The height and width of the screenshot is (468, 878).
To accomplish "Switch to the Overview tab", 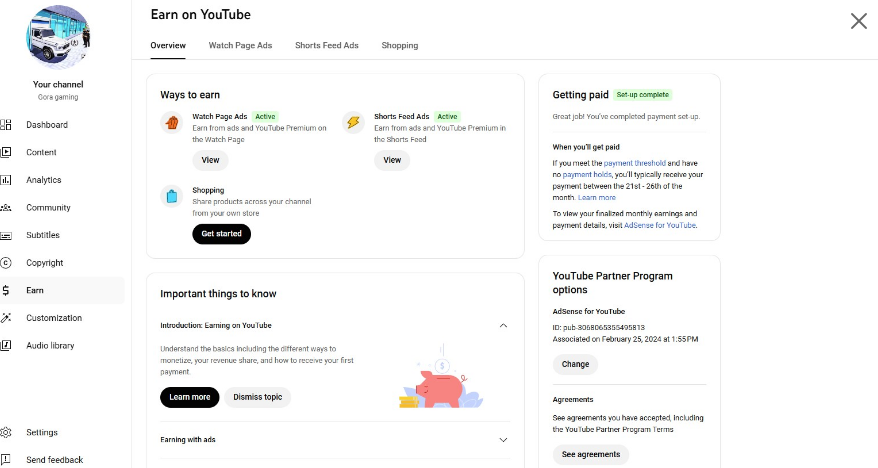I will [168, 45].
